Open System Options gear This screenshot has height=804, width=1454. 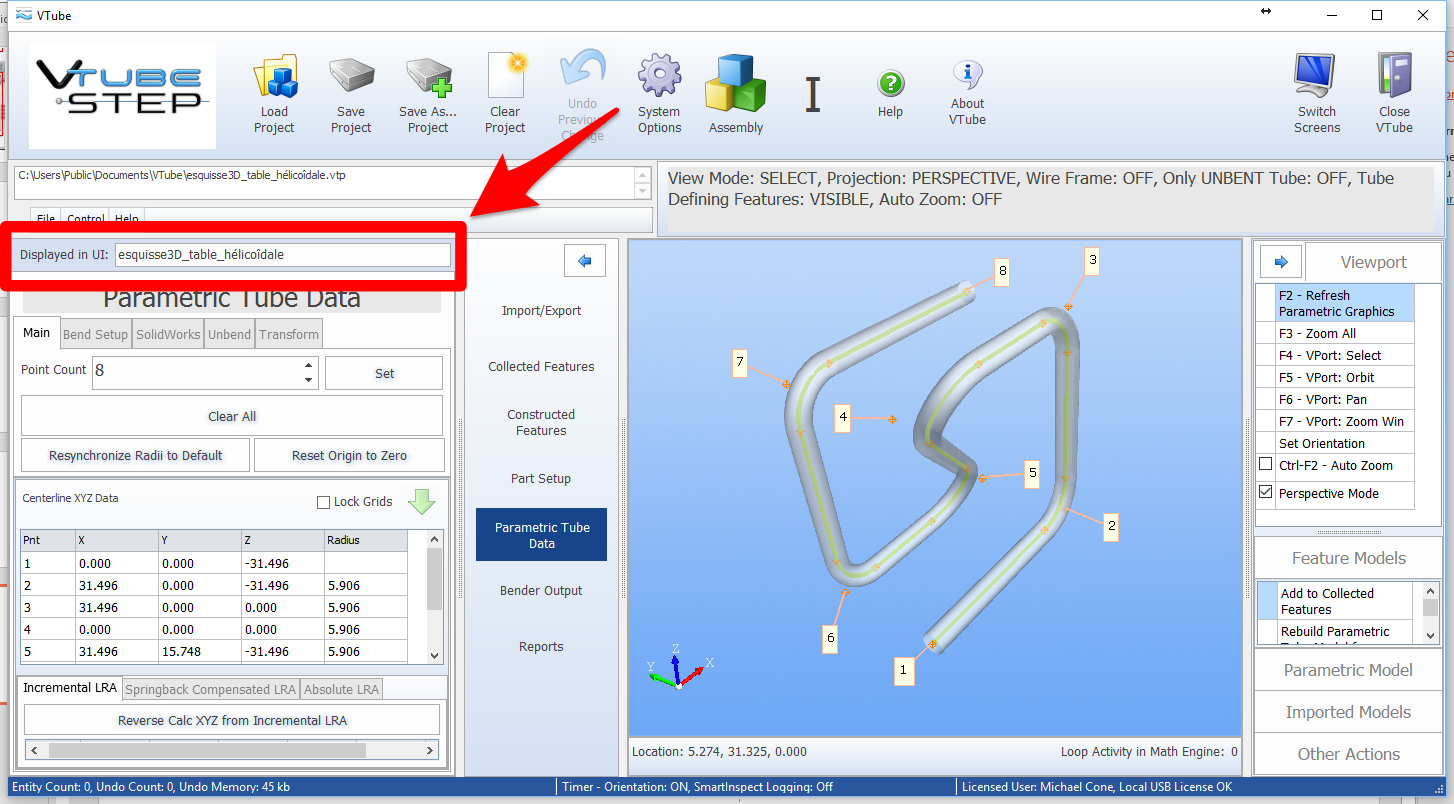(x=659, y=77)
